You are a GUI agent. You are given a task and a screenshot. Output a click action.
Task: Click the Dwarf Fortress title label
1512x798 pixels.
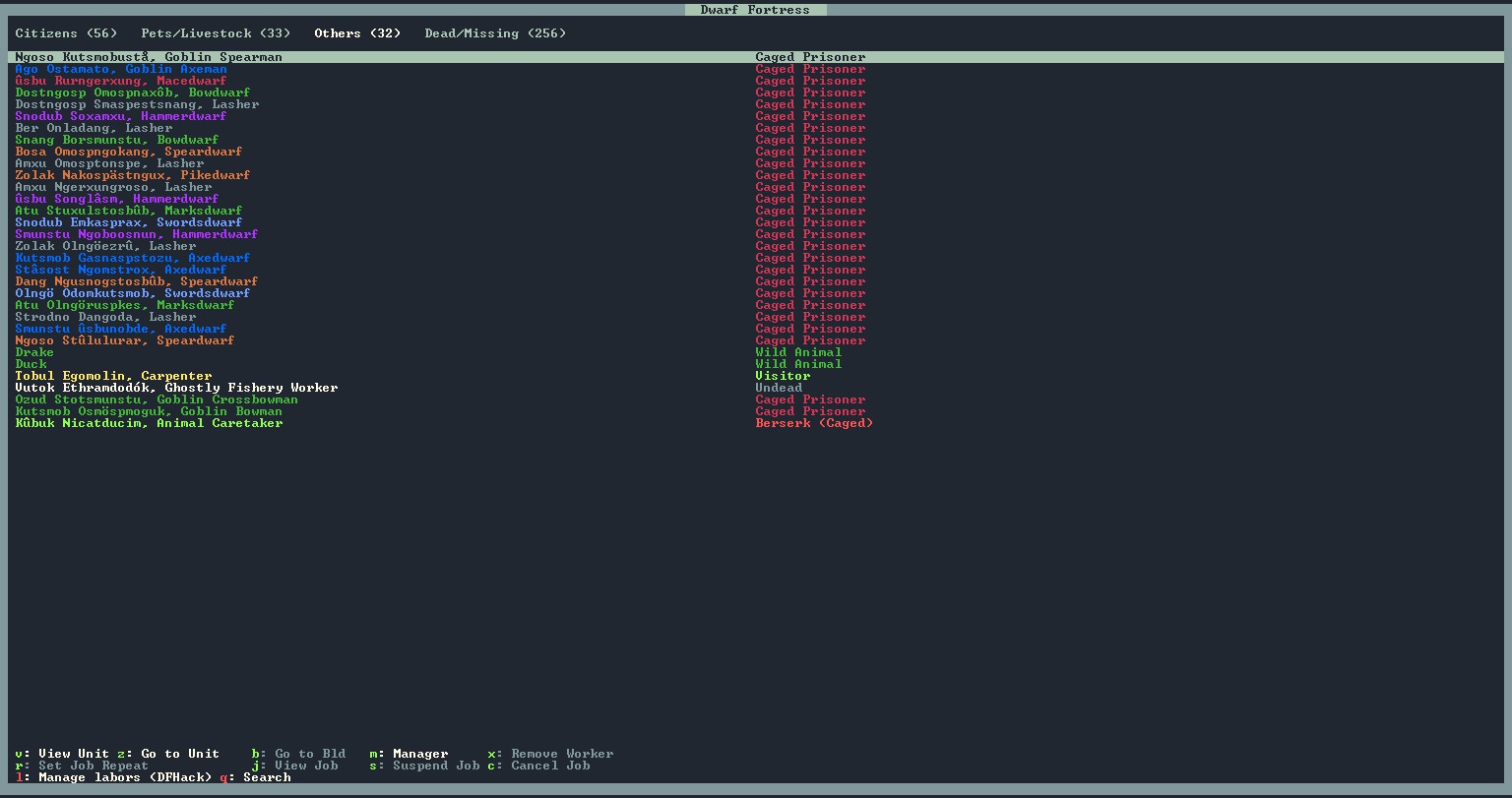(x=755, y=10)
